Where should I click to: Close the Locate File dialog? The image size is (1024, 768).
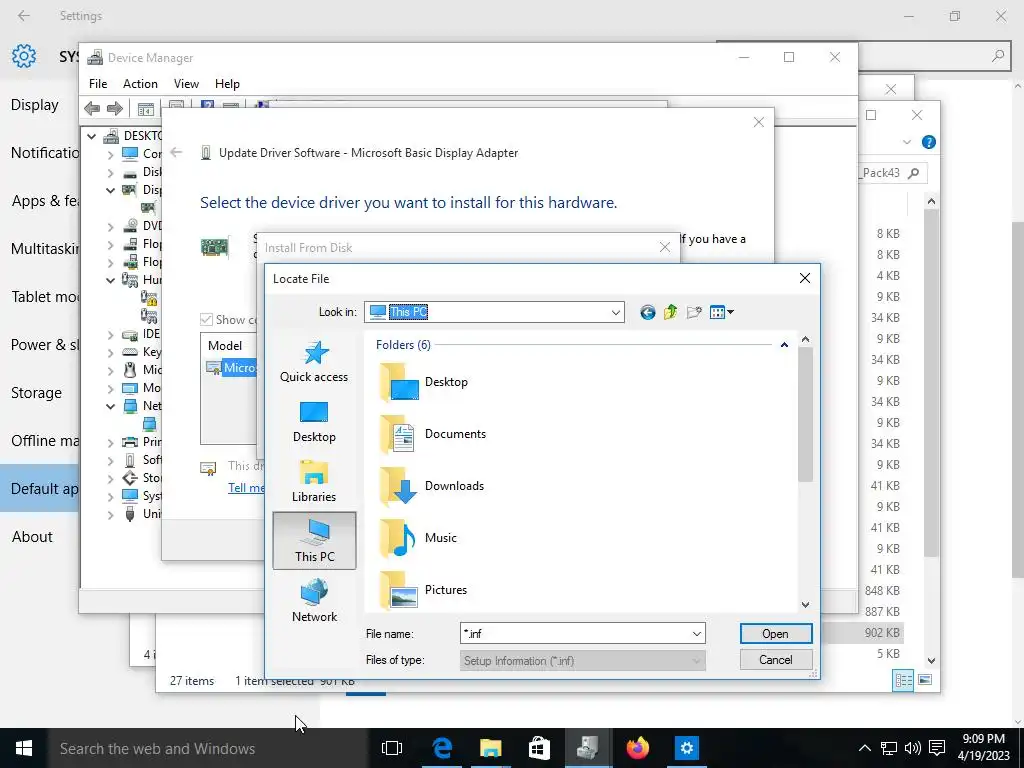[x=805, y=278]
